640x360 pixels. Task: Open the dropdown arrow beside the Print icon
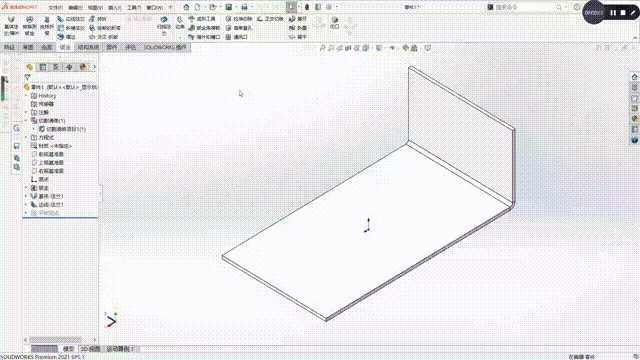(x=251, y=7)
